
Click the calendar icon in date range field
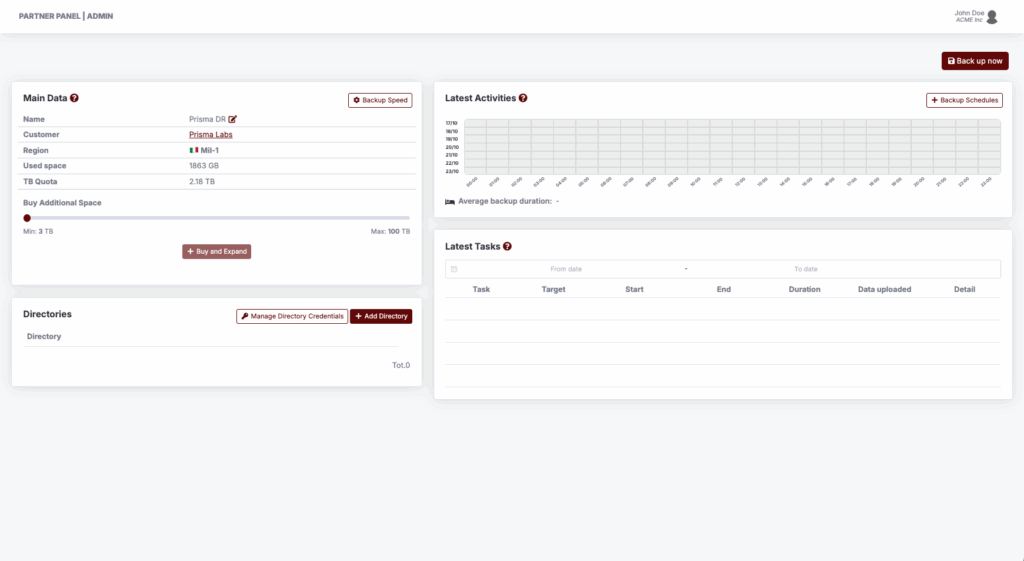454,269
